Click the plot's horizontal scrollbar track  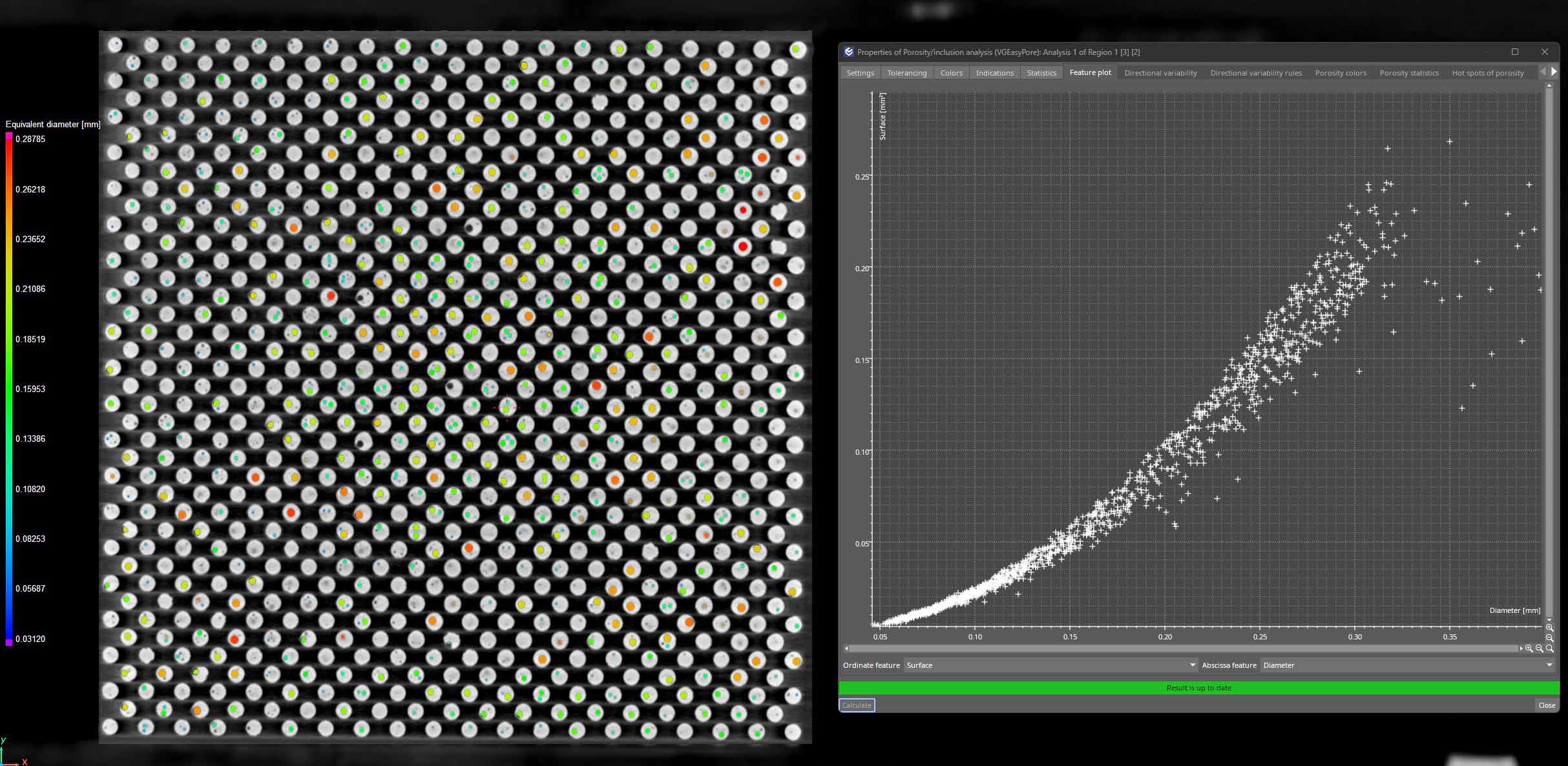1182,648
